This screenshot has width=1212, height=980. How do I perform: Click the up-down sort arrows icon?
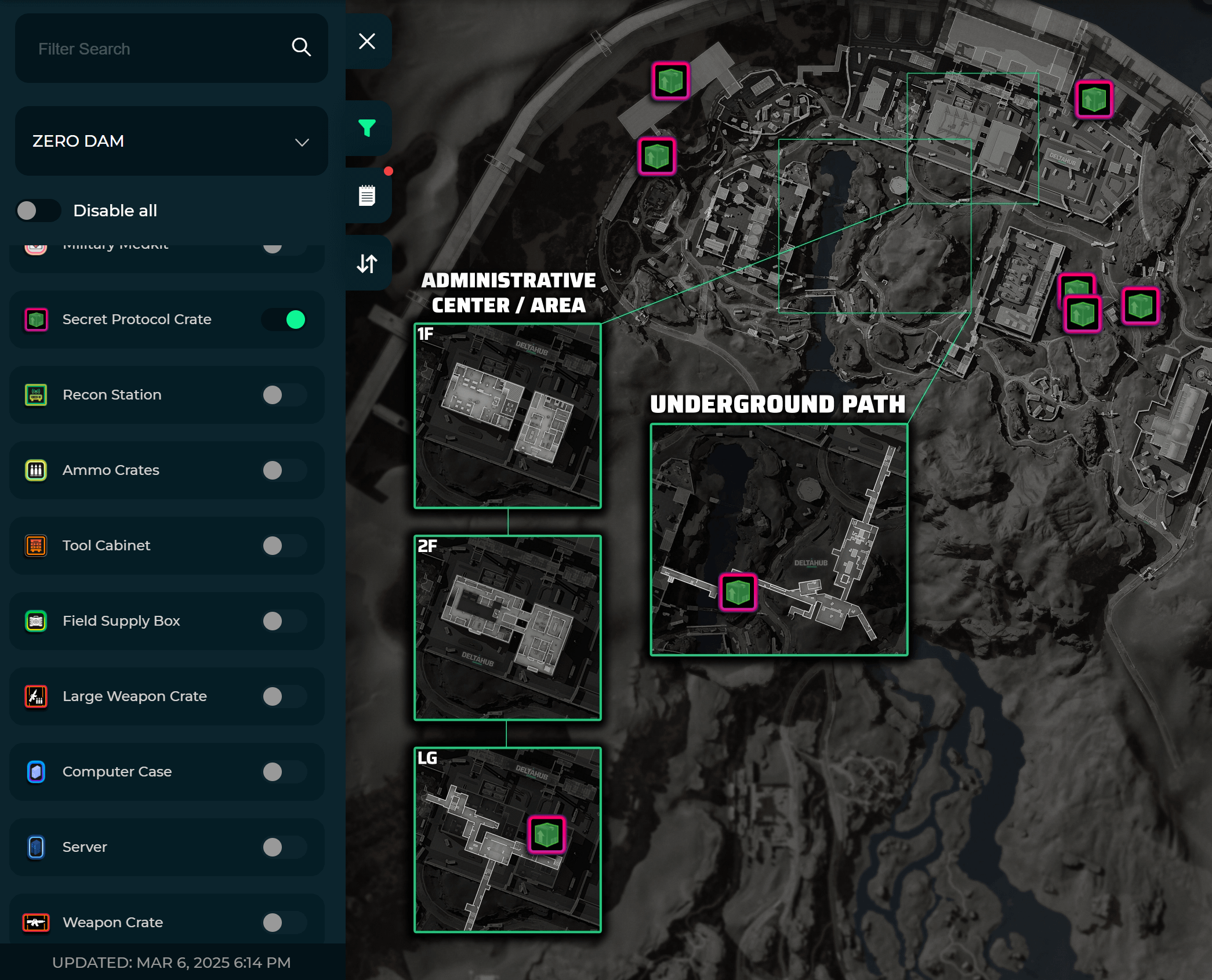tap(367, 264)
